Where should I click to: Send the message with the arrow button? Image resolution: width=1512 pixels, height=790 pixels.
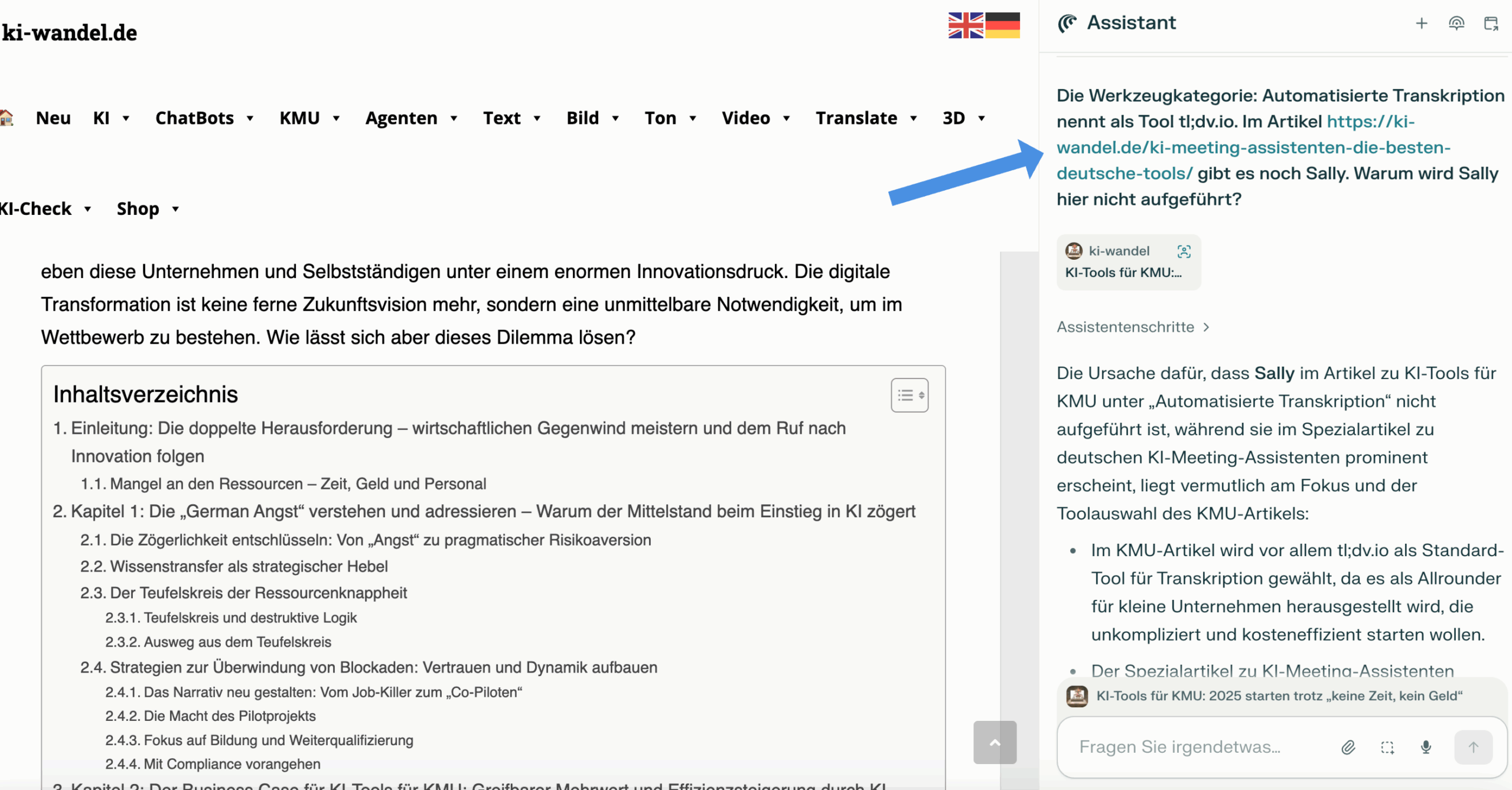click(1473, 747)
